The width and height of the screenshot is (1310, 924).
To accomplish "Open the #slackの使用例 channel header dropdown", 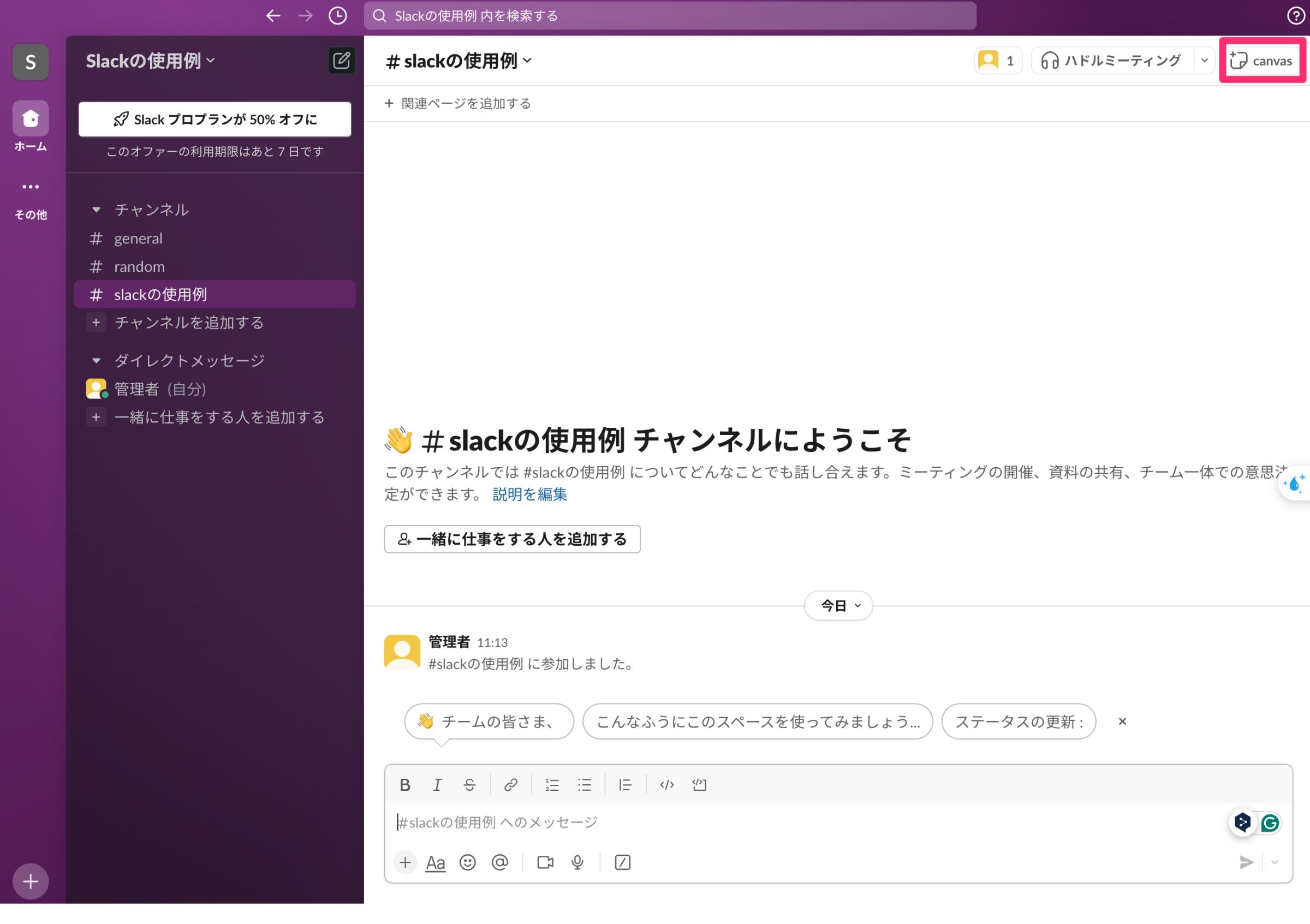I will [458, 61].
